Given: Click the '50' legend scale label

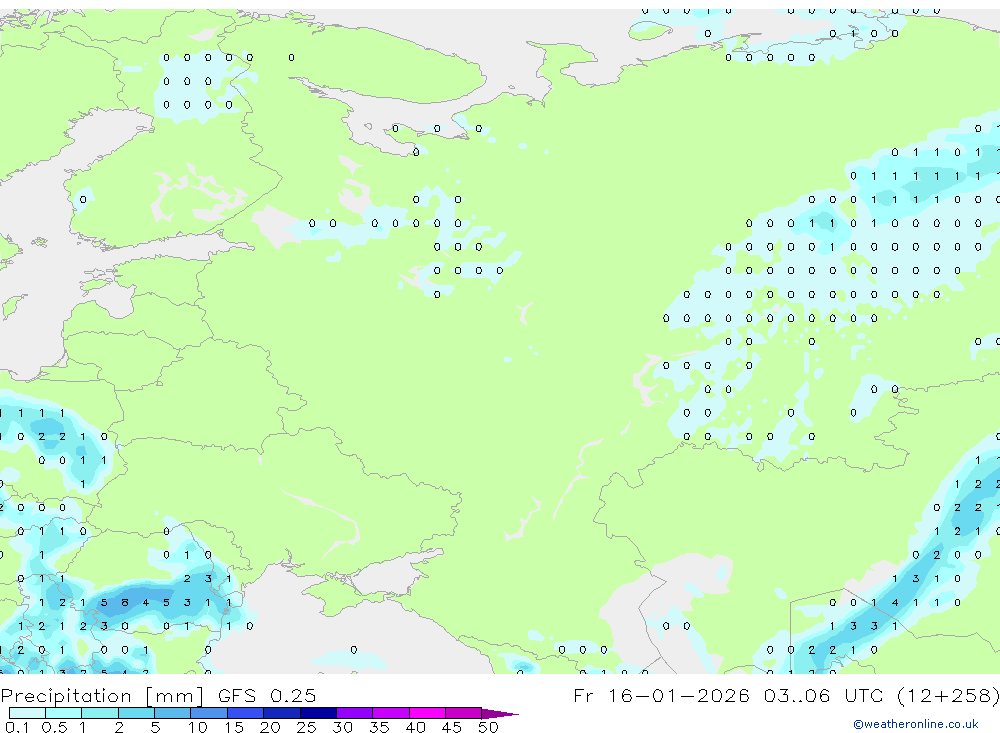Looking at the screenshot, I should pyautogui.click(x=488, y=727).
